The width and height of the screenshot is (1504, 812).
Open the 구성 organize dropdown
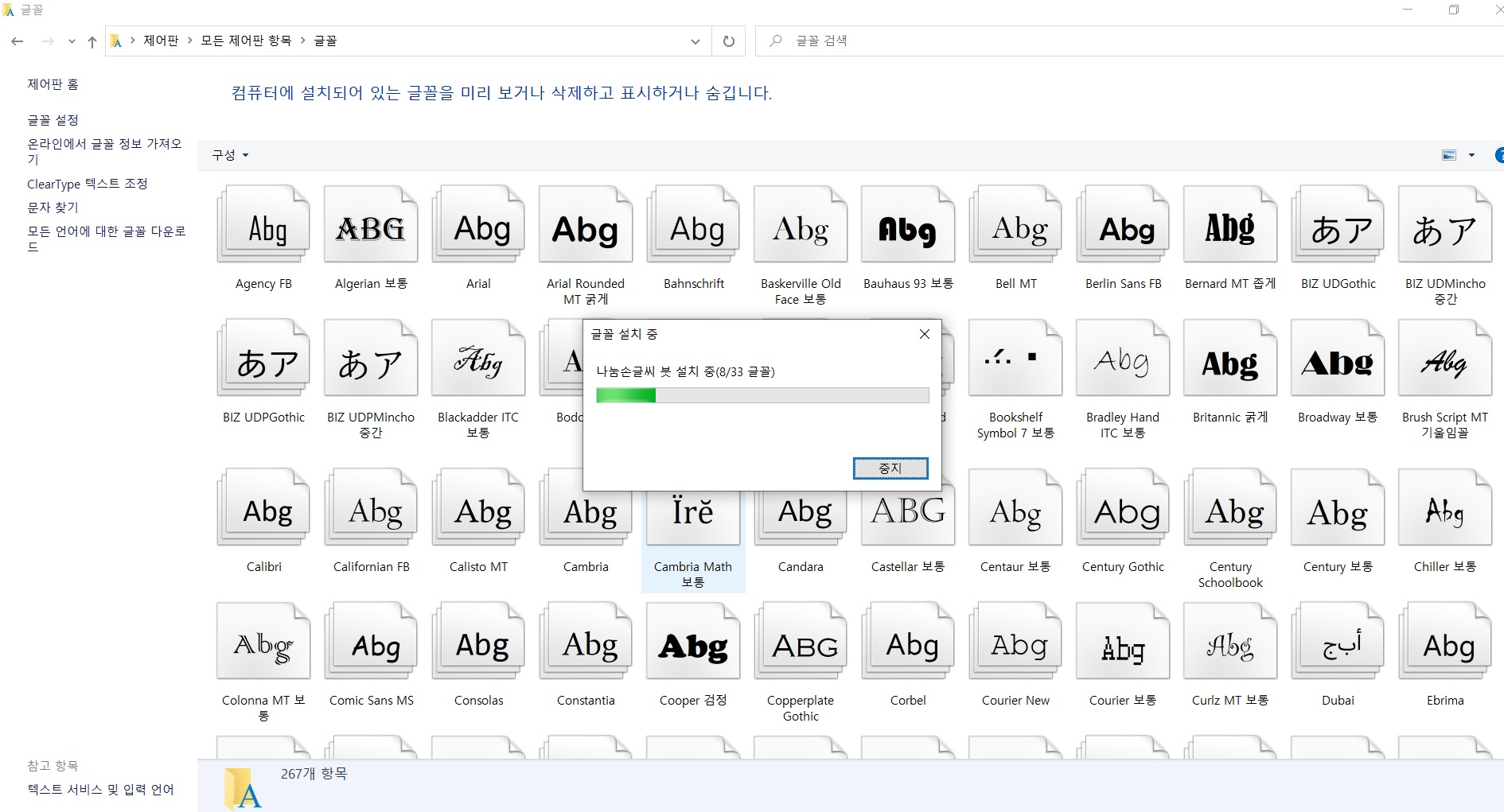coord(231,155)
